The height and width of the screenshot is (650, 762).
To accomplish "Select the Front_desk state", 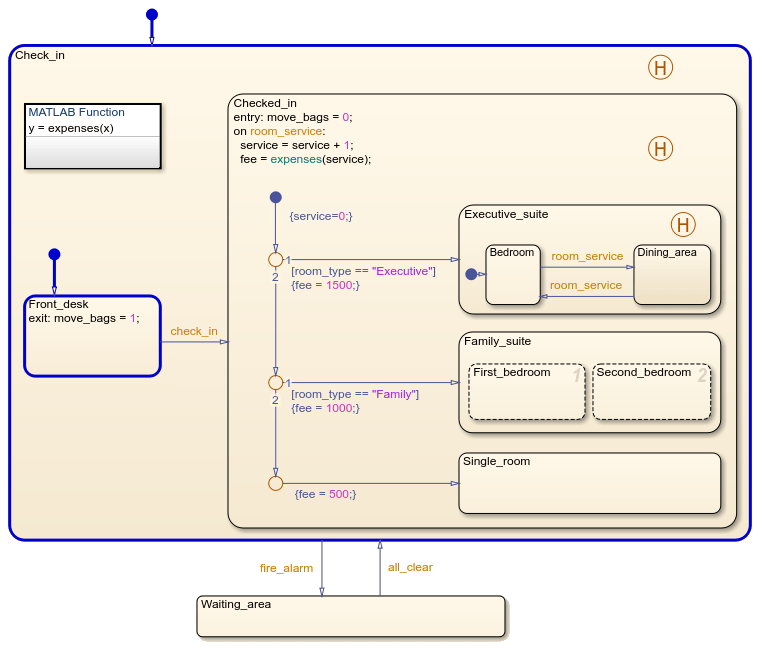I will click(x=92, y=347).
